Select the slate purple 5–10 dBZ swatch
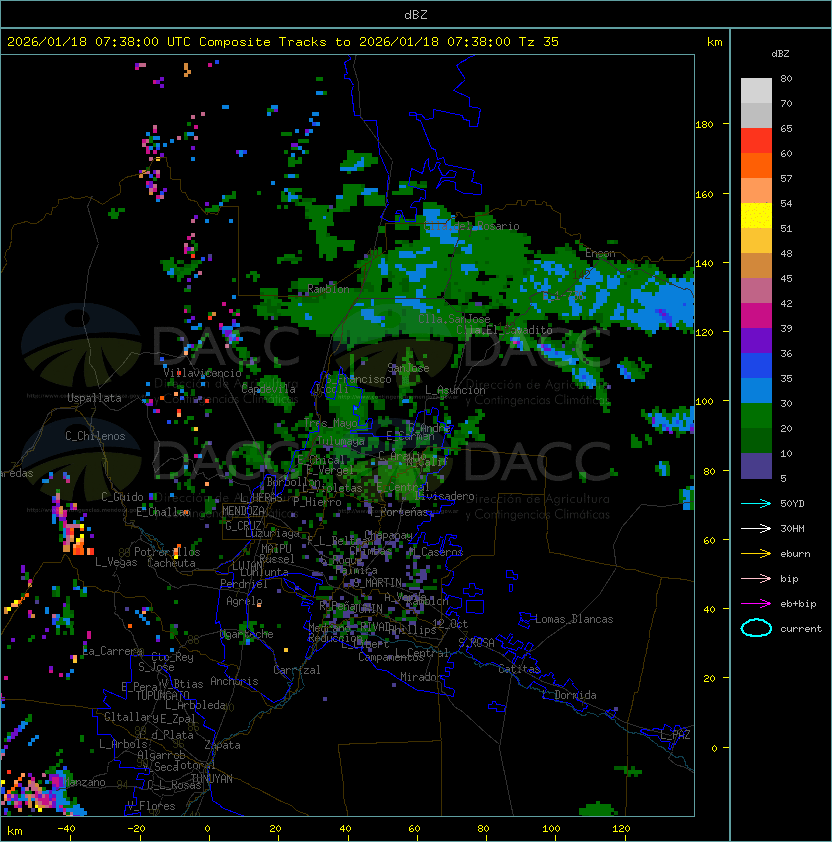832x842 pixels. (x=756, y=466)
